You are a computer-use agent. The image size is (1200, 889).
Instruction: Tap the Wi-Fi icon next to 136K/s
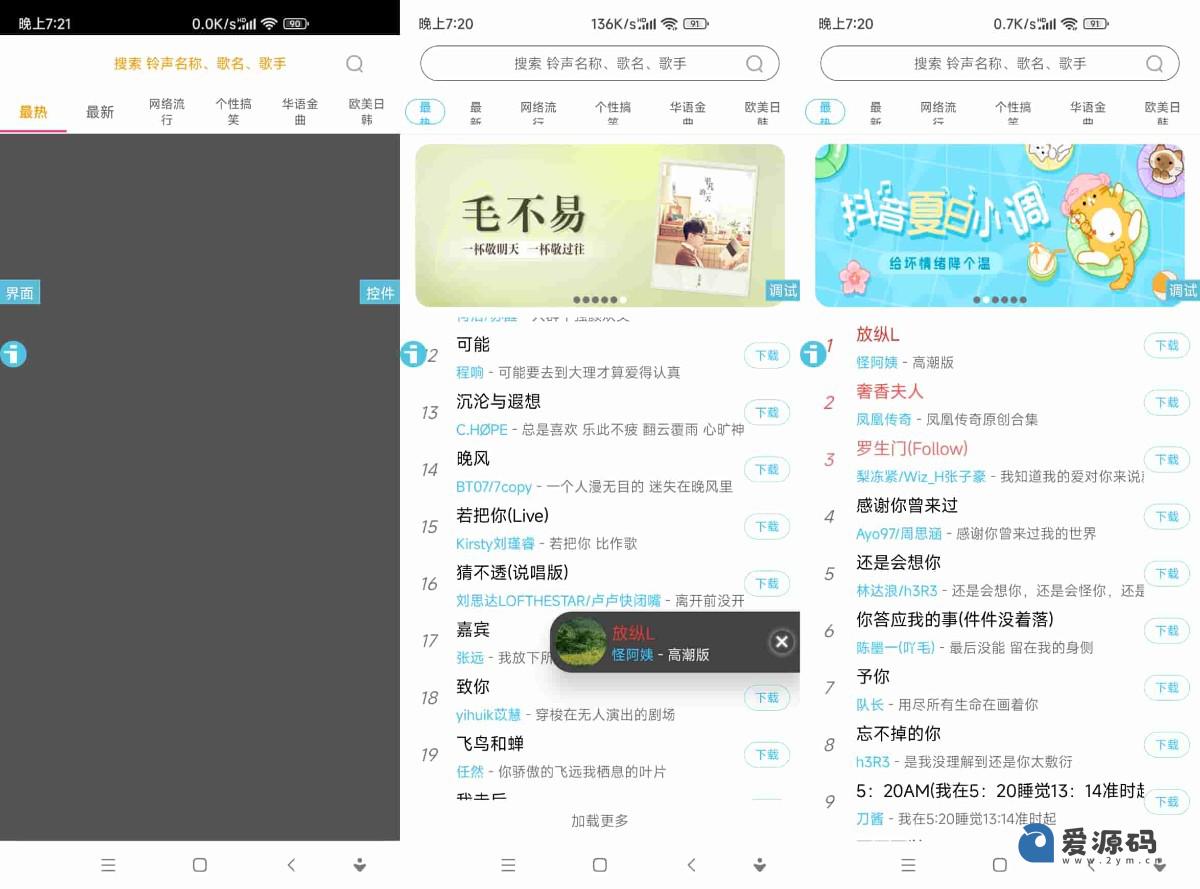[669, 23]
